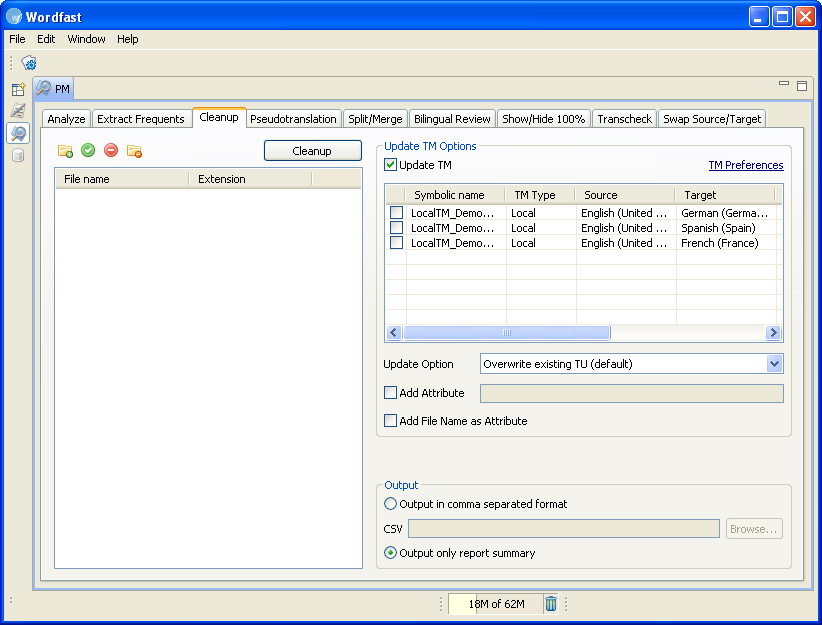The image size is (822, 625).
Task: Click the Spanish (Spain) target cell
Action: pos(726,228)
